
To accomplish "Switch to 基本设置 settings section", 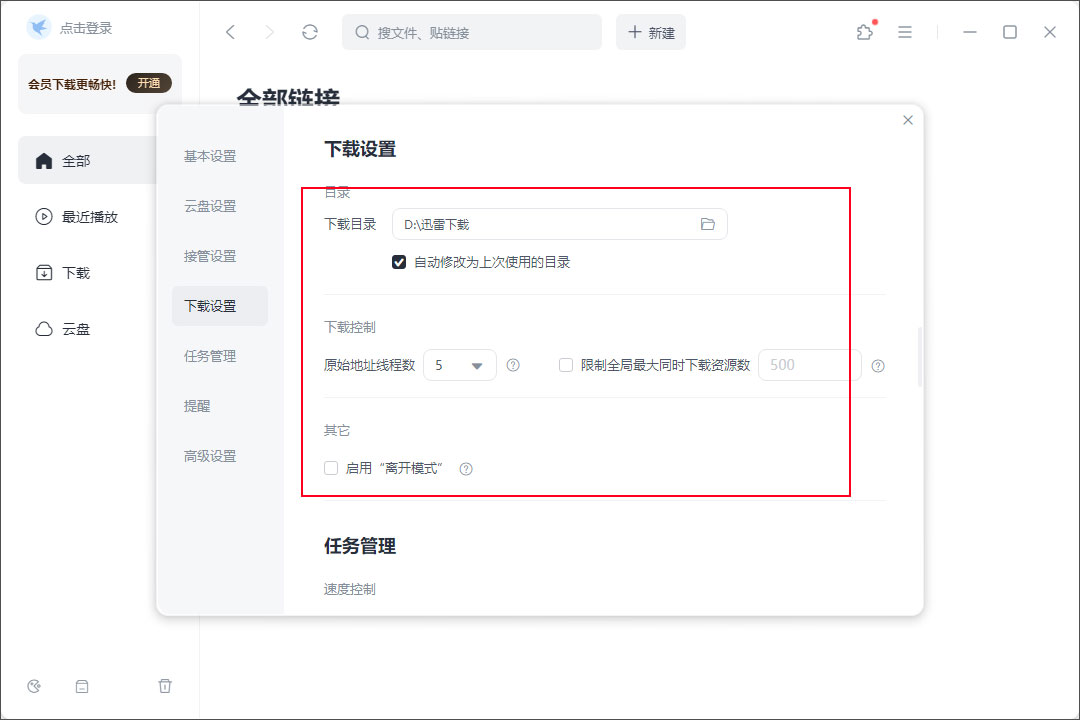I will click(209, 156).
